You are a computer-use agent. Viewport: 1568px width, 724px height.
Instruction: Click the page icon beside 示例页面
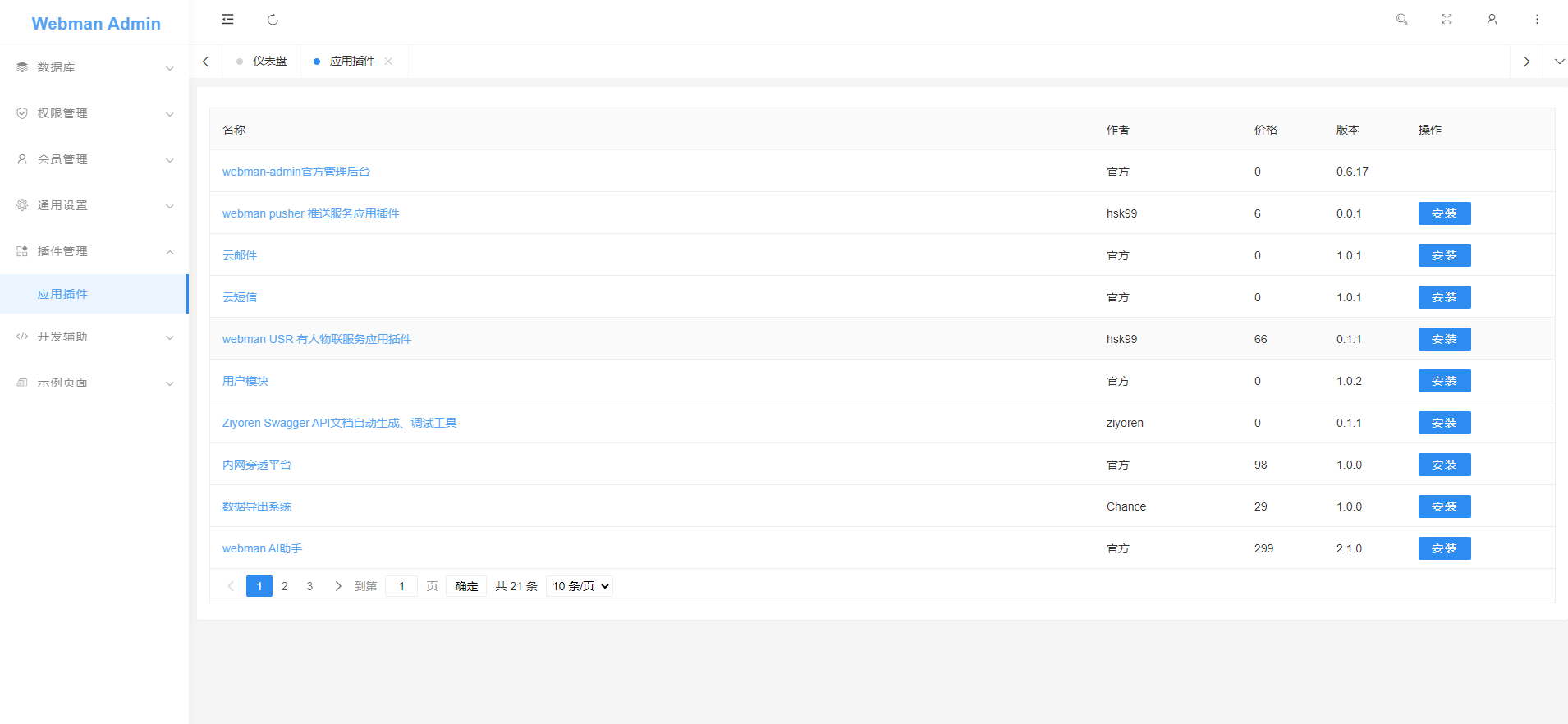22,383
